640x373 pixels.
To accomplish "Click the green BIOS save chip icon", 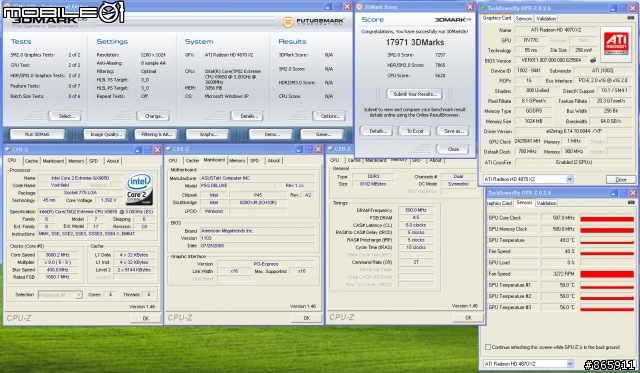I will pyautogui.click(x=593, y=60).
